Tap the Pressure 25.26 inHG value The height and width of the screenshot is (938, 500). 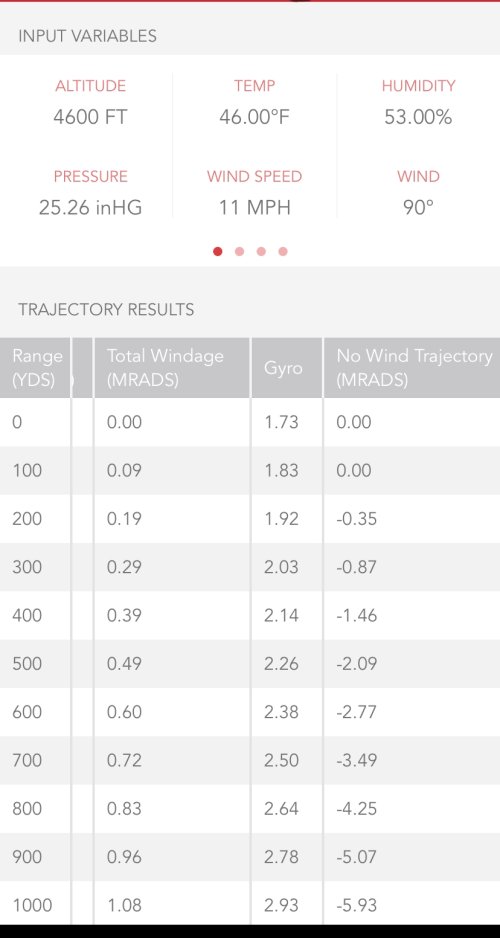(x=90, y=208)
